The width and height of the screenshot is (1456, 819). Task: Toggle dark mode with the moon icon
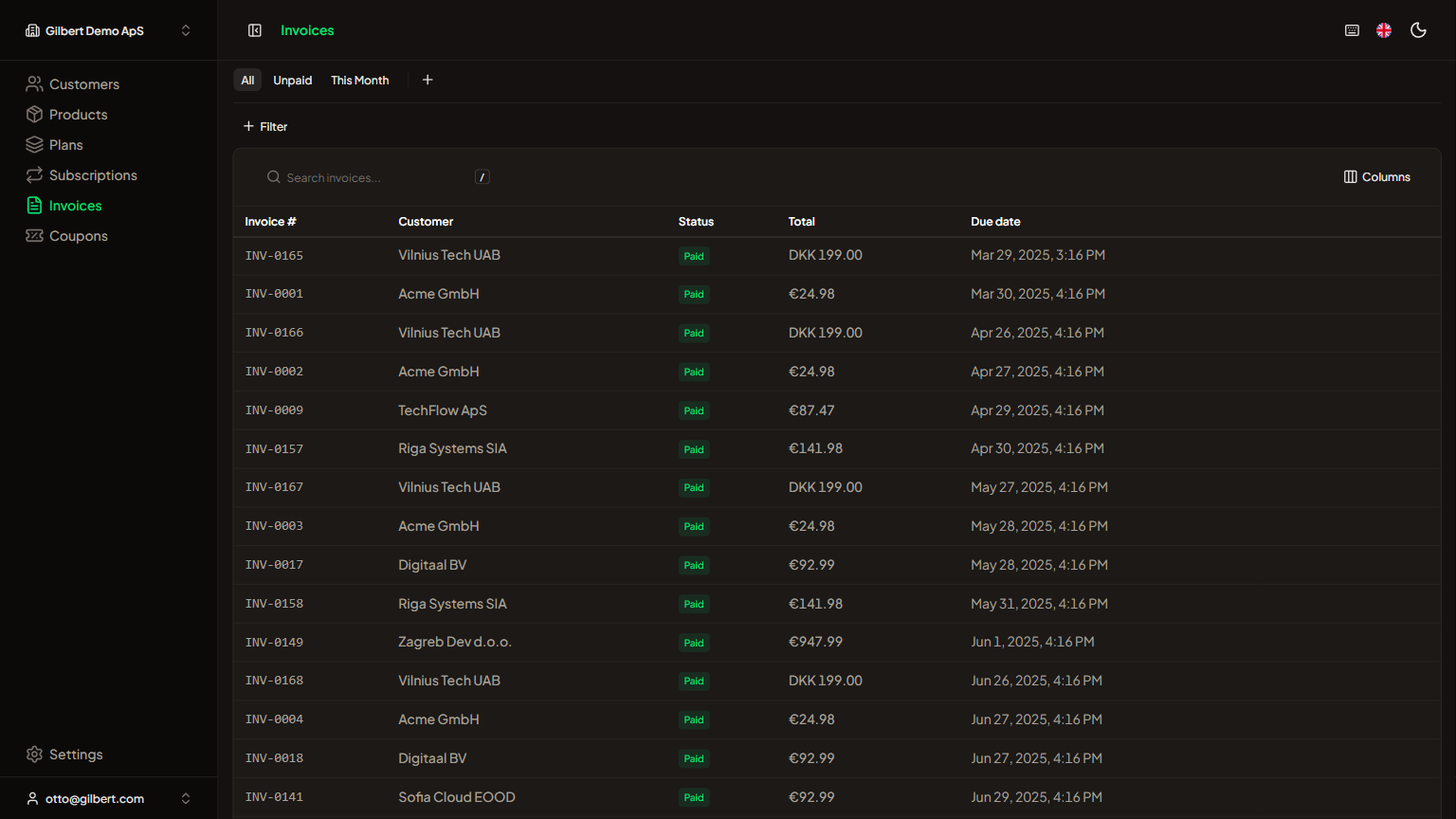[x=1418, y=29]
